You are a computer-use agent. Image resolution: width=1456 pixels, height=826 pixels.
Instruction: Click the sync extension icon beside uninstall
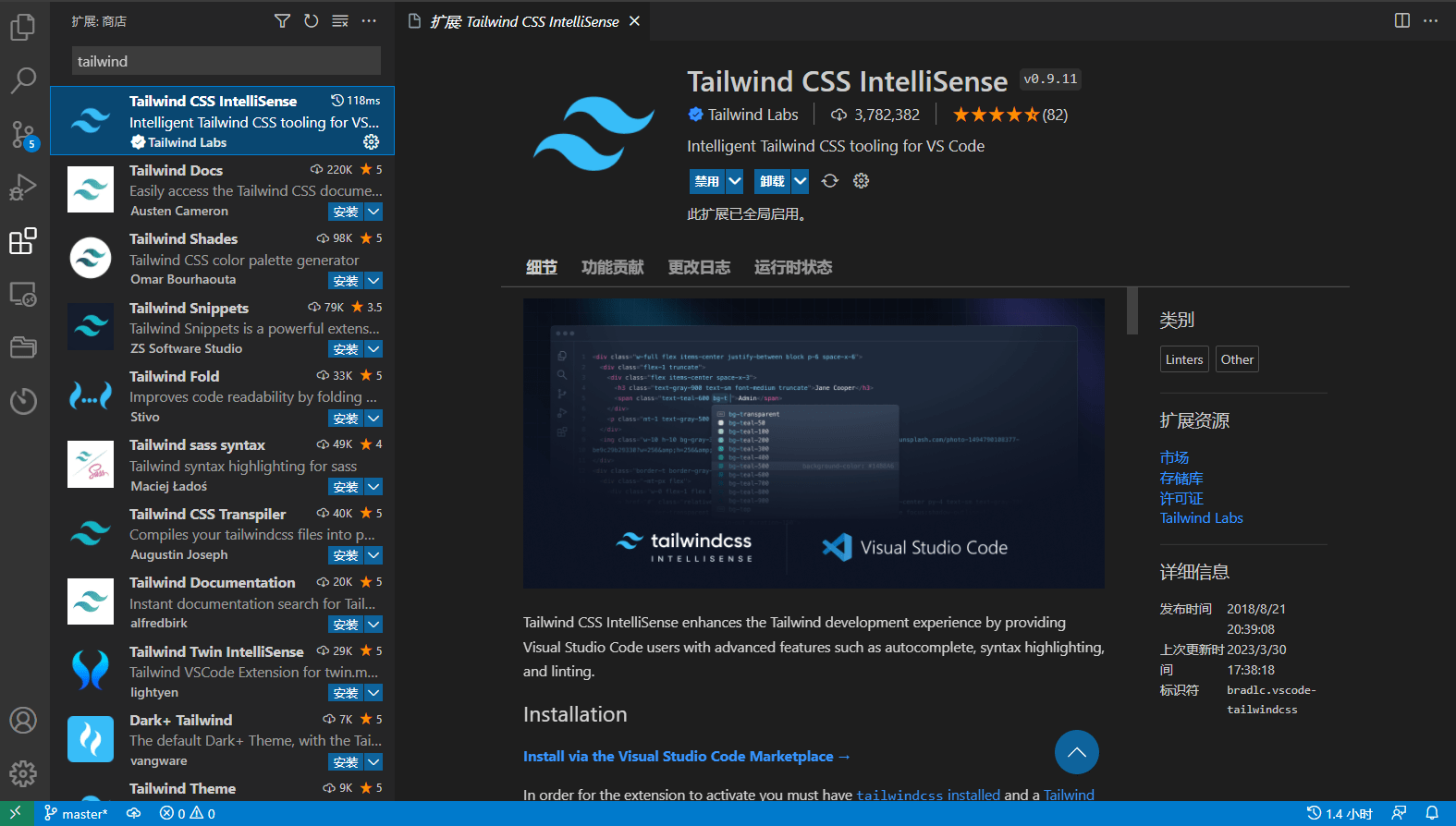click(x=830, y=181)
